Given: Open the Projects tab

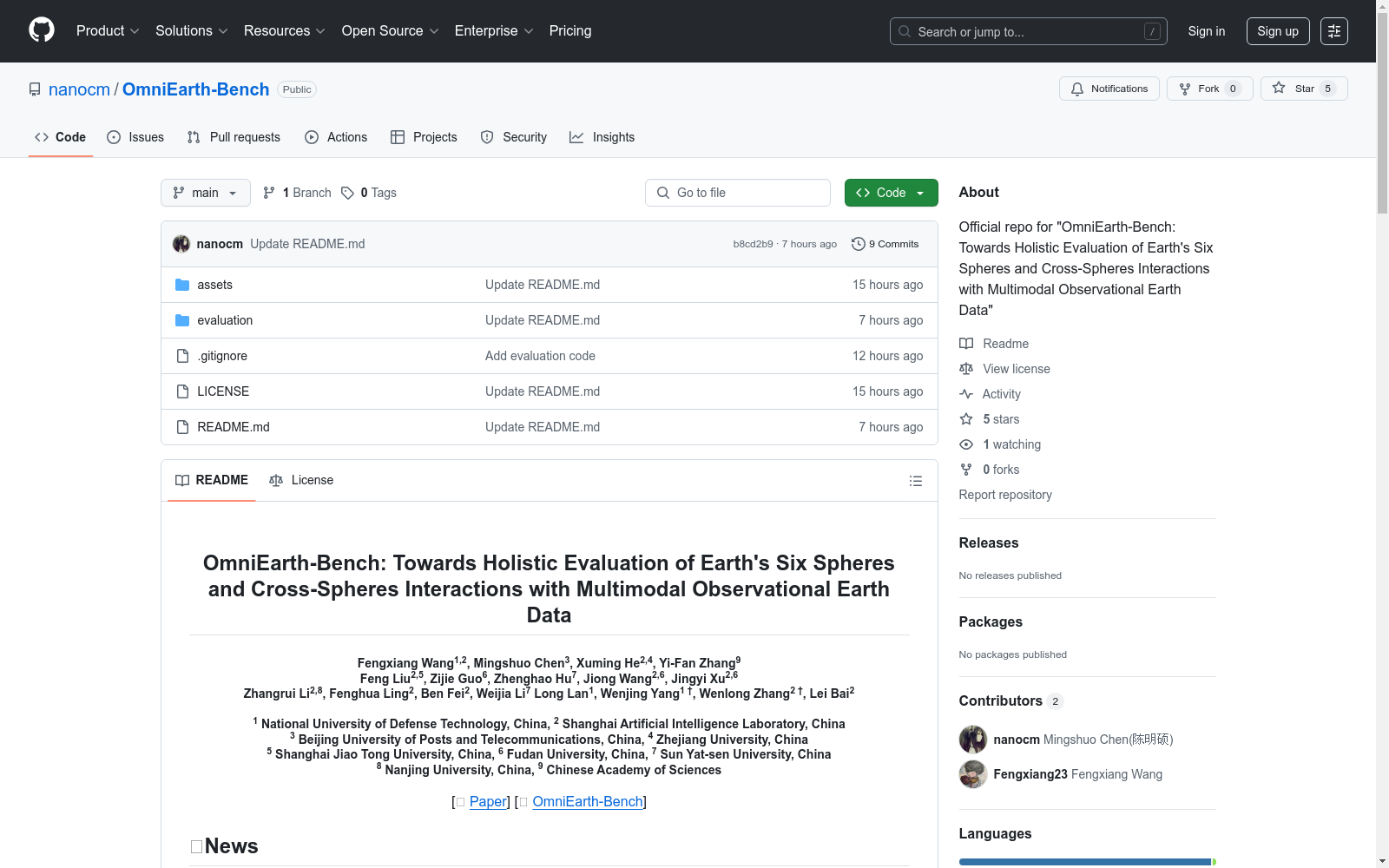Looking at the screenshot, I should [424, 137].
